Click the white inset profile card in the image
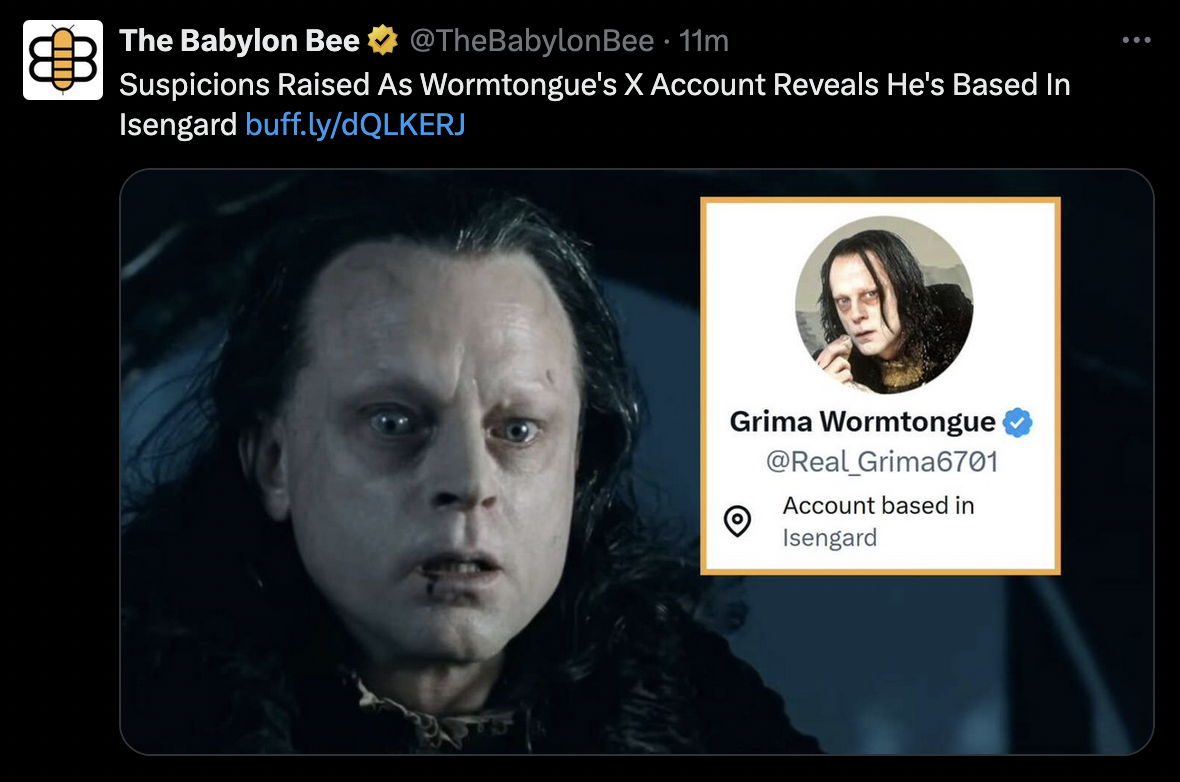 (x=880, y=386)
